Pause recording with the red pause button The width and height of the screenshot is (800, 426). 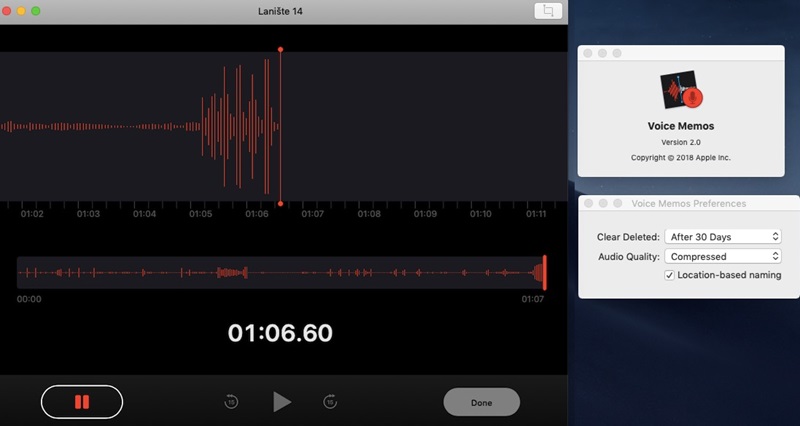pos(82,402)
